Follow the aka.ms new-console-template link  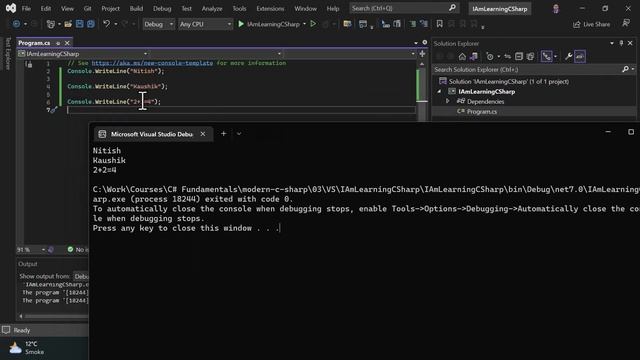pyautogui.click(x=152, y=63)
